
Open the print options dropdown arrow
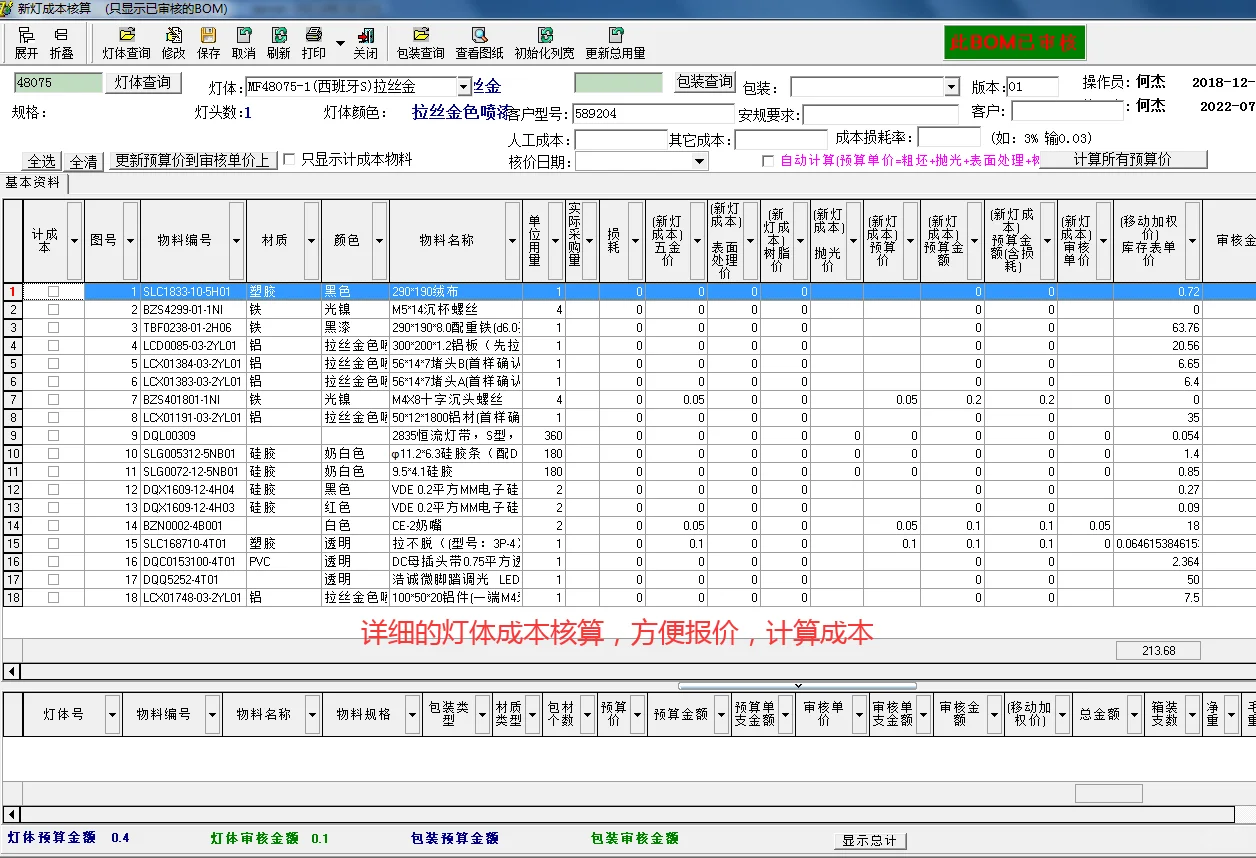[x=340, y=43]
